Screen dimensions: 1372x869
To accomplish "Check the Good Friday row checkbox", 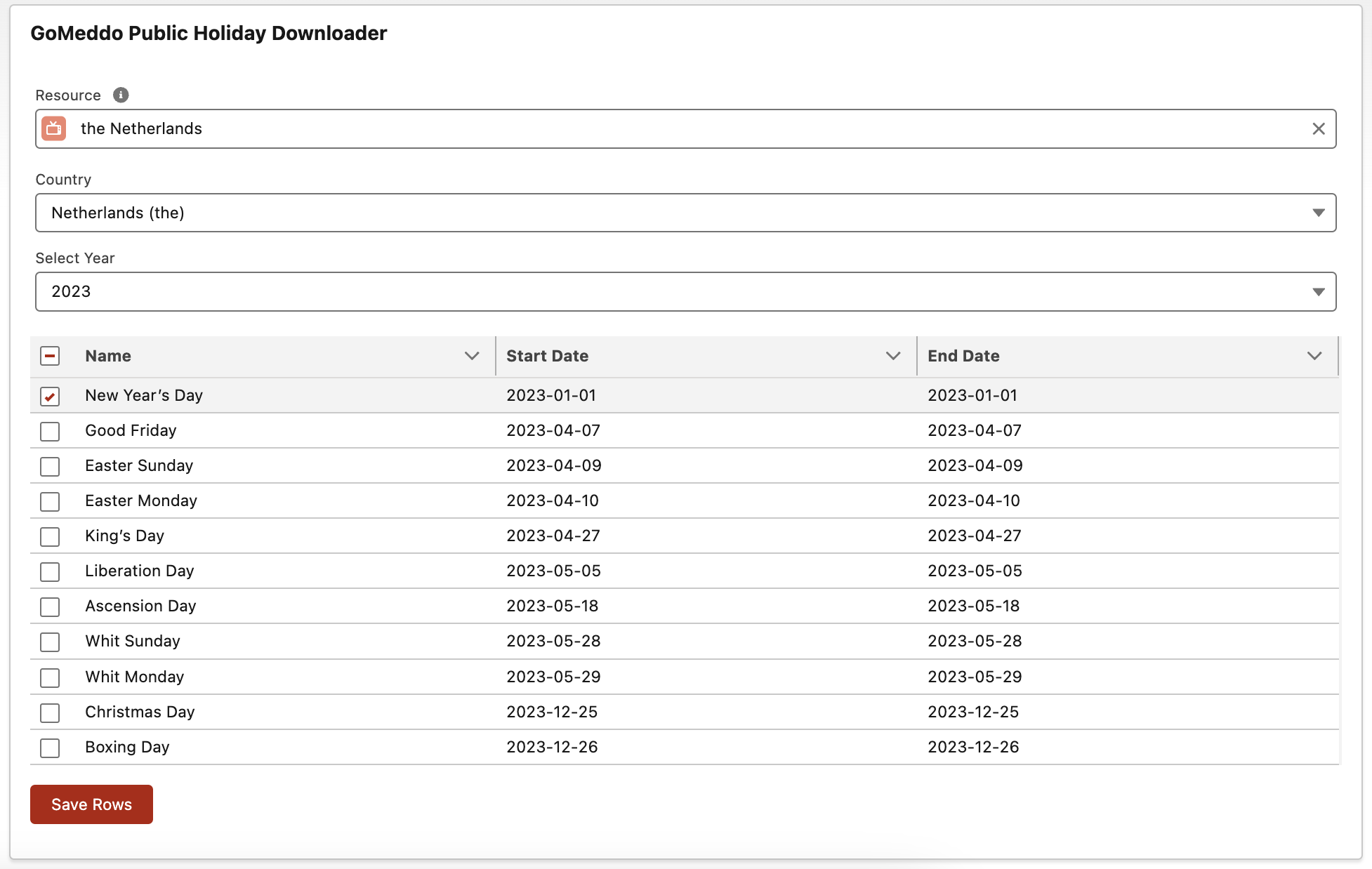I will (x=50, y=431).
